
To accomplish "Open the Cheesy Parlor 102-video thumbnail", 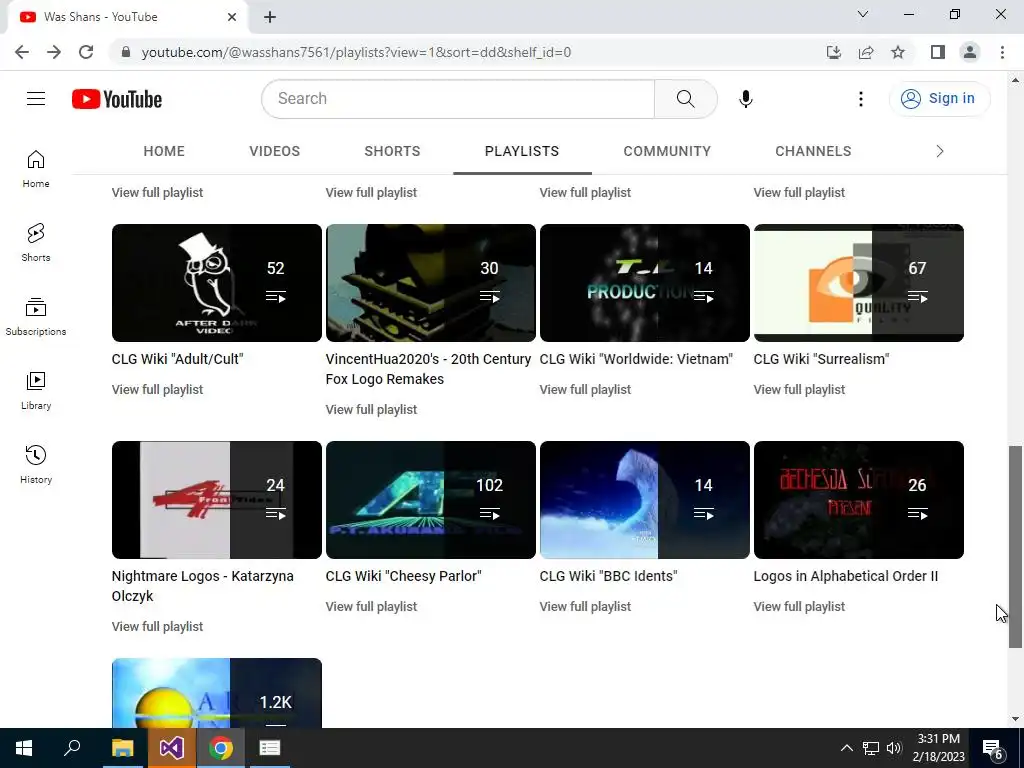I will 430,500.
